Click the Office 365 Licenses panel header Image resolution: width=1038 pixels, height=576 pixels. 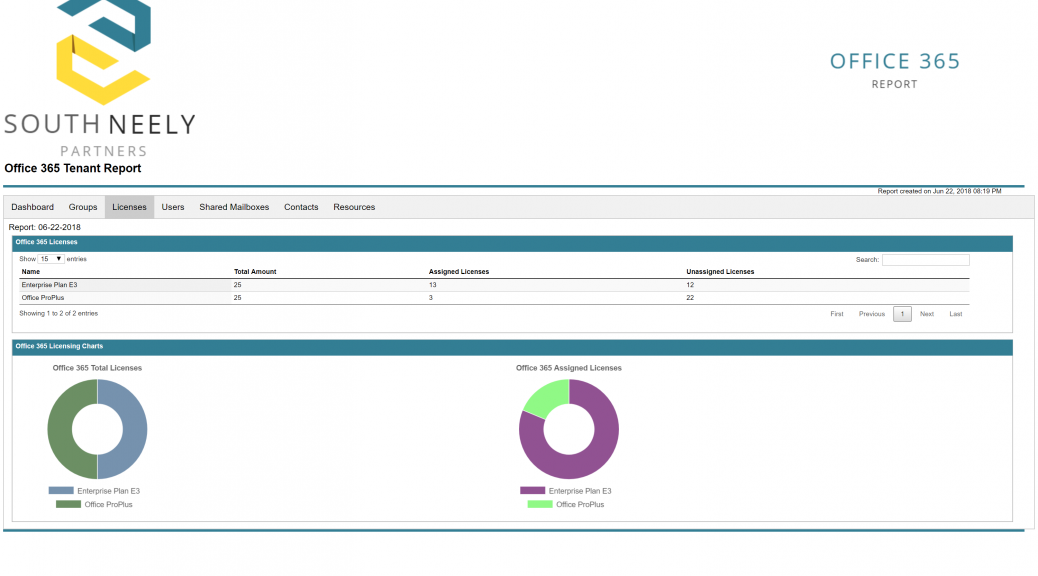(x=512, y=243)
